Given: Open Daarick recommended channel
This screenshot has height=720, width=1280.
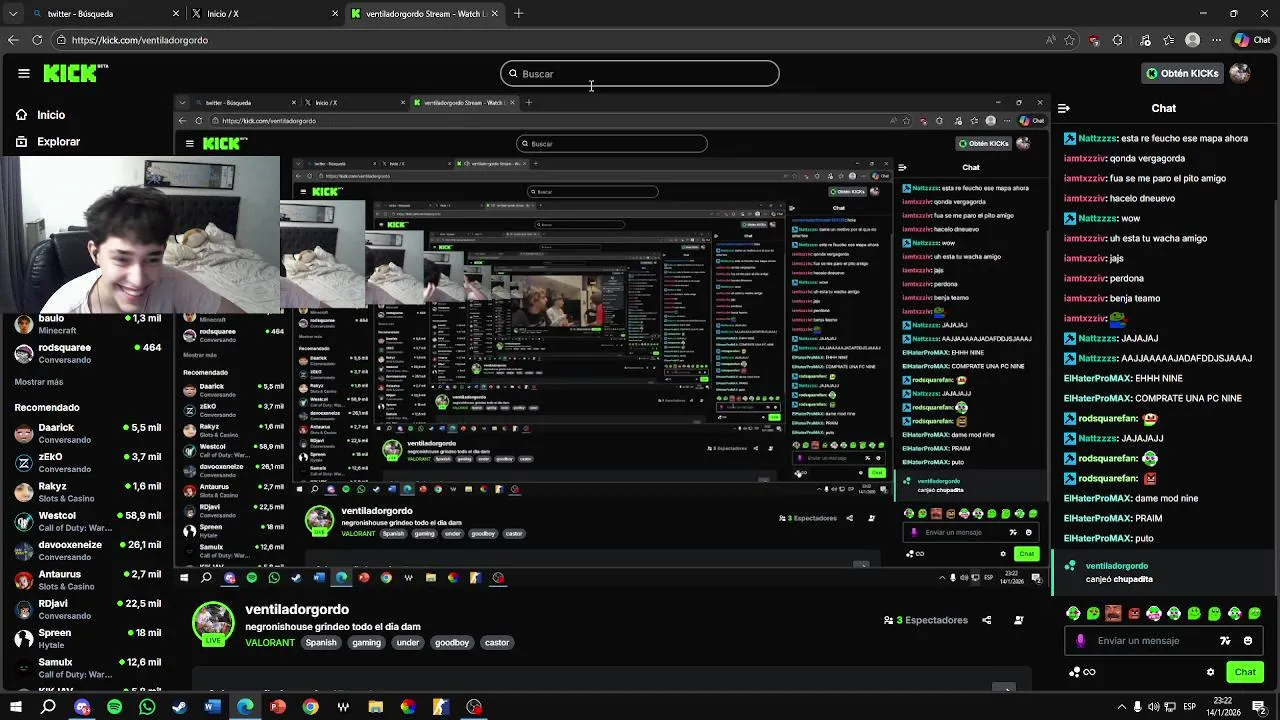Looking at the screenshot, I should pos(88,434).
